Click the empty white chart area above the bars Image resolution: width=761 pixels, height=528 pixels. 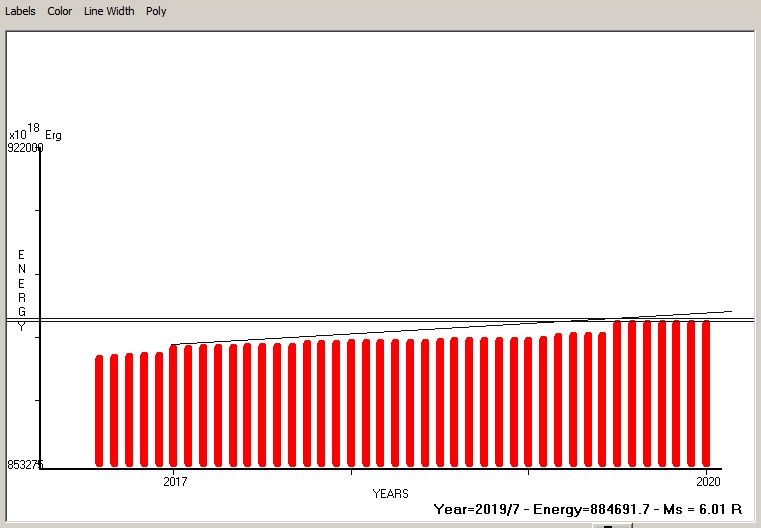pyautogui.click(x=400, y=180)
